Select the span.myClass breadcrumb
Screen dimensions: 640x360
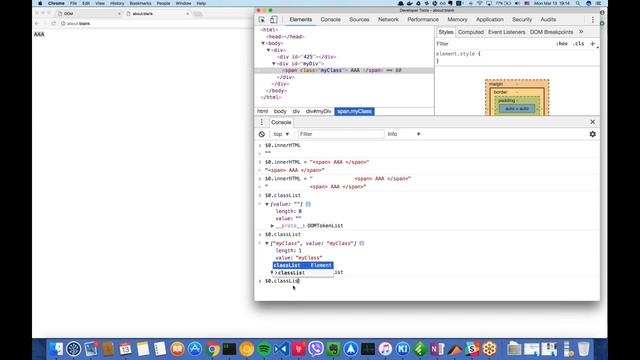354,111
